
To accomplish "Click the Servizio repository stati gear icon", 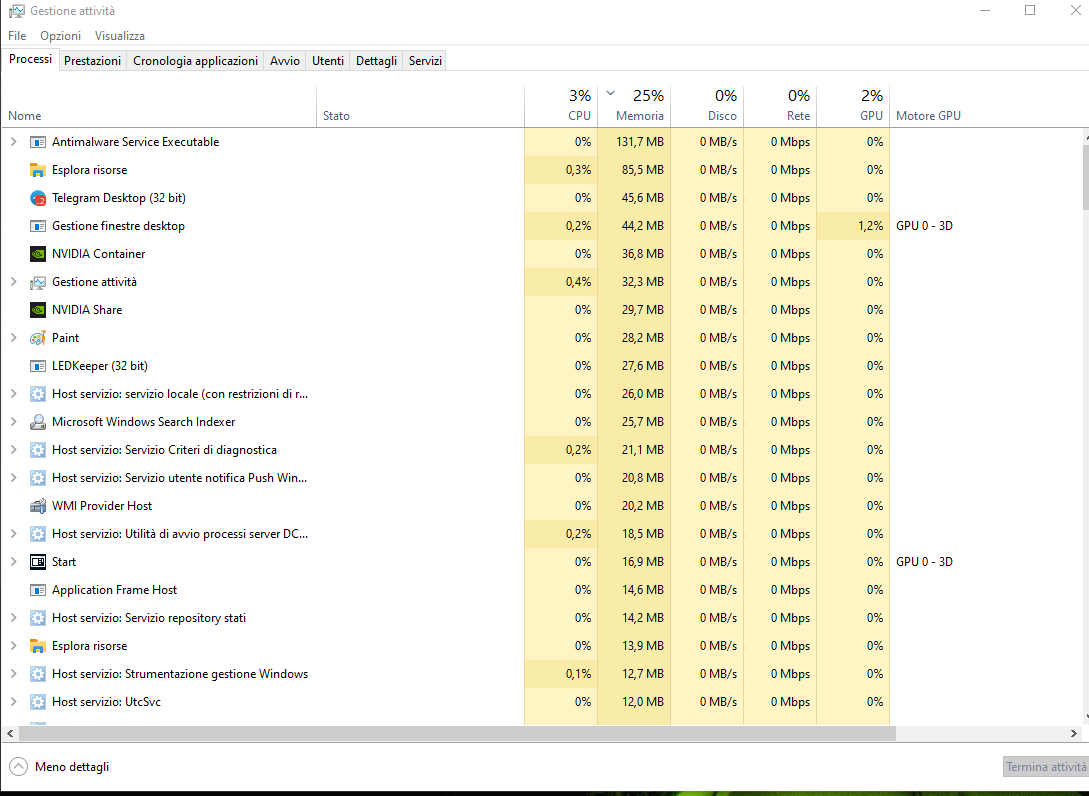I will 38,617.
